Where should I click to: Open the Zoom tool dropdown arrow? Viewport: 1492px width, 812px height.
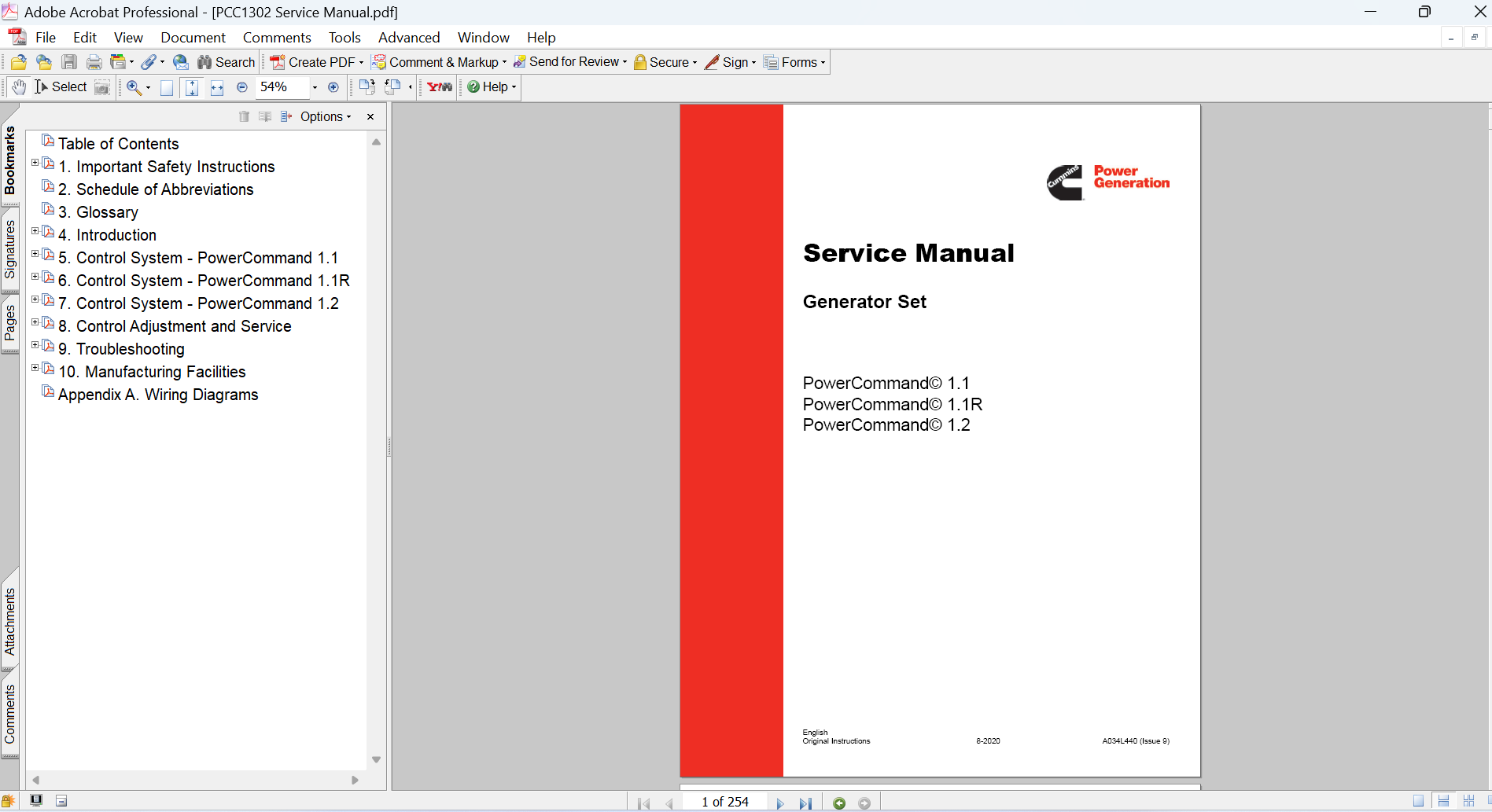click(x=148, y=87)
